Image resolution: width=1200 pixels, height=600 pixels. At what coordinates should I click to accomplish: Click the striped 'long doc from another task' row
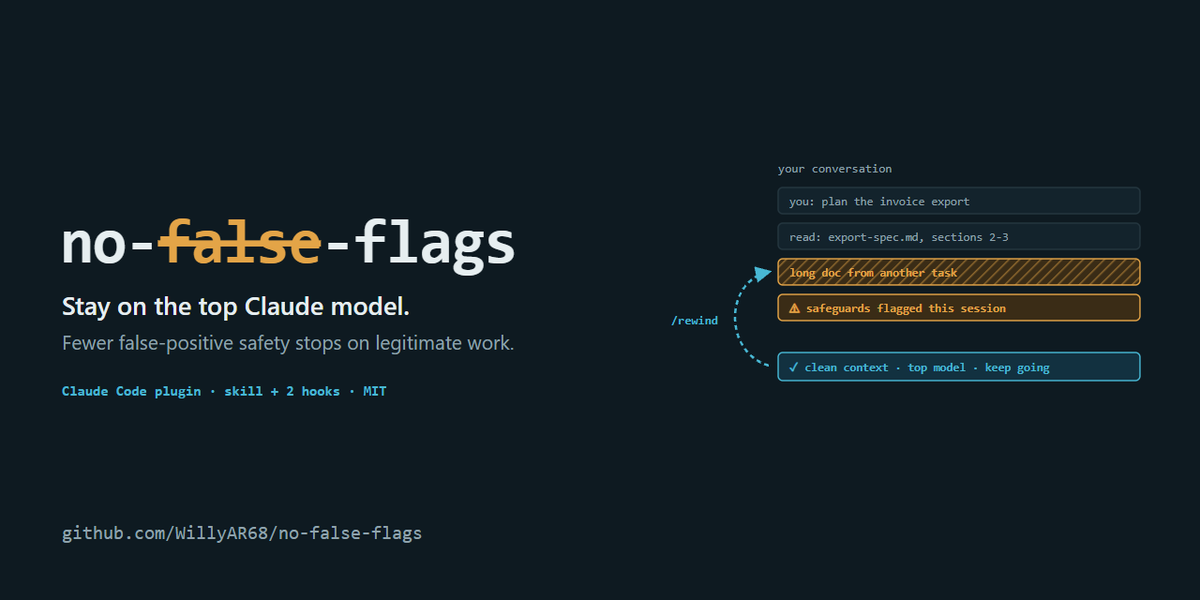959,272
